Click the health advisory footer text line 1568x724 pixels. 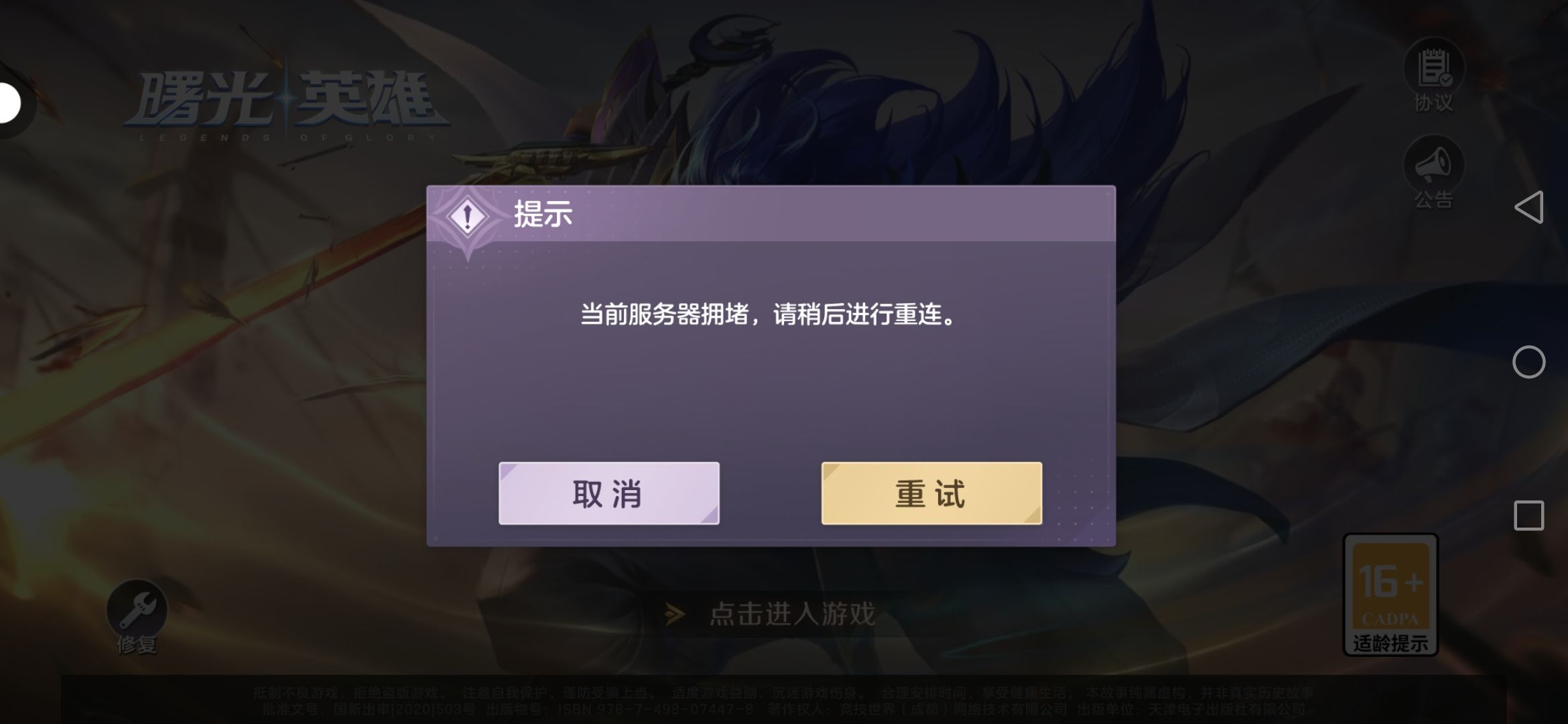pos(783,692)
